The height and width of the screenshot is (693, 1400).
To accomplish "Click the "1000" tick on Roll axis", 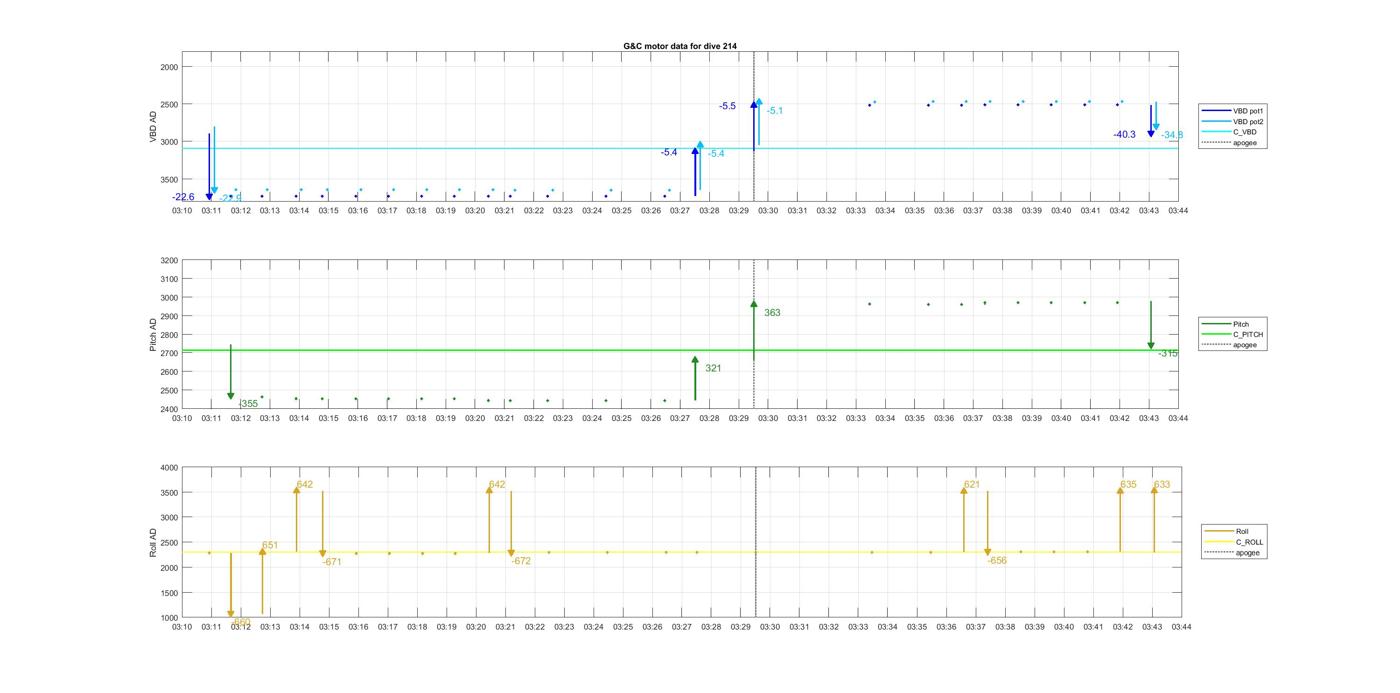I will (x=169, y=618).
